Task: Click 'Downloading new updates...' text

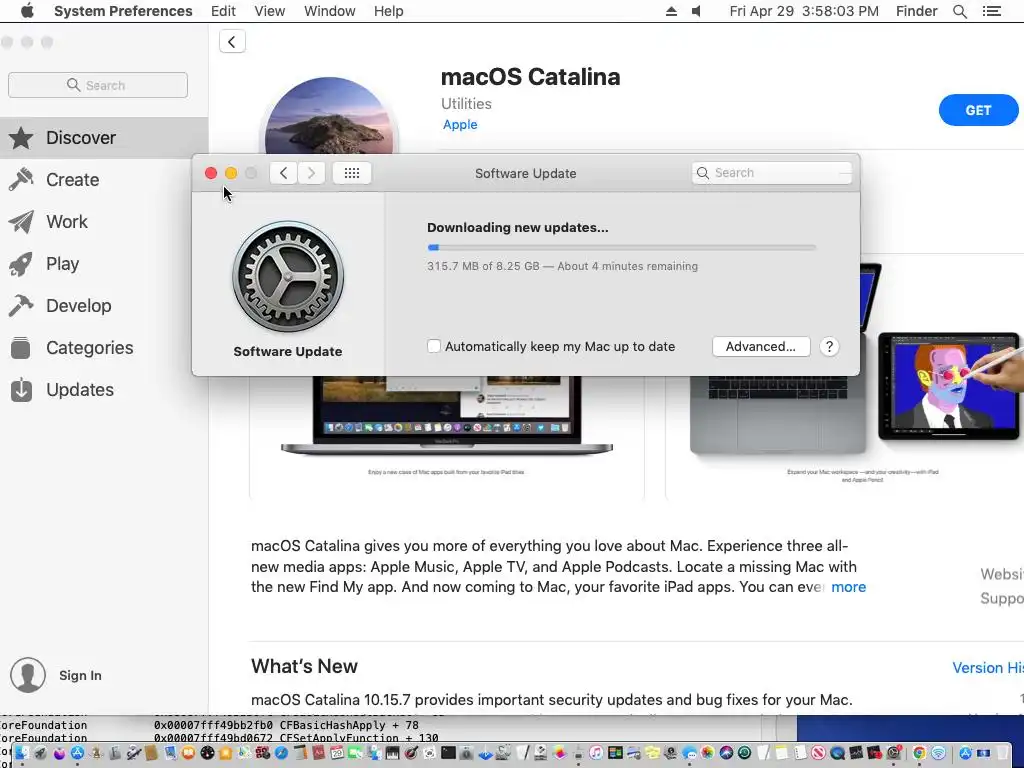Action: pyautogui.click(x=517, y=228)
